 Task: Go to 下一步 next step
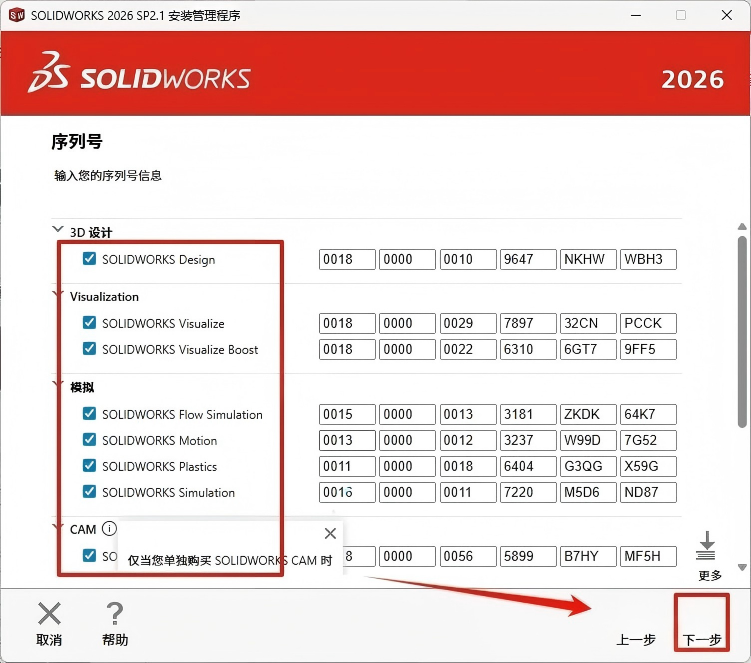click(x=702, y=640)
